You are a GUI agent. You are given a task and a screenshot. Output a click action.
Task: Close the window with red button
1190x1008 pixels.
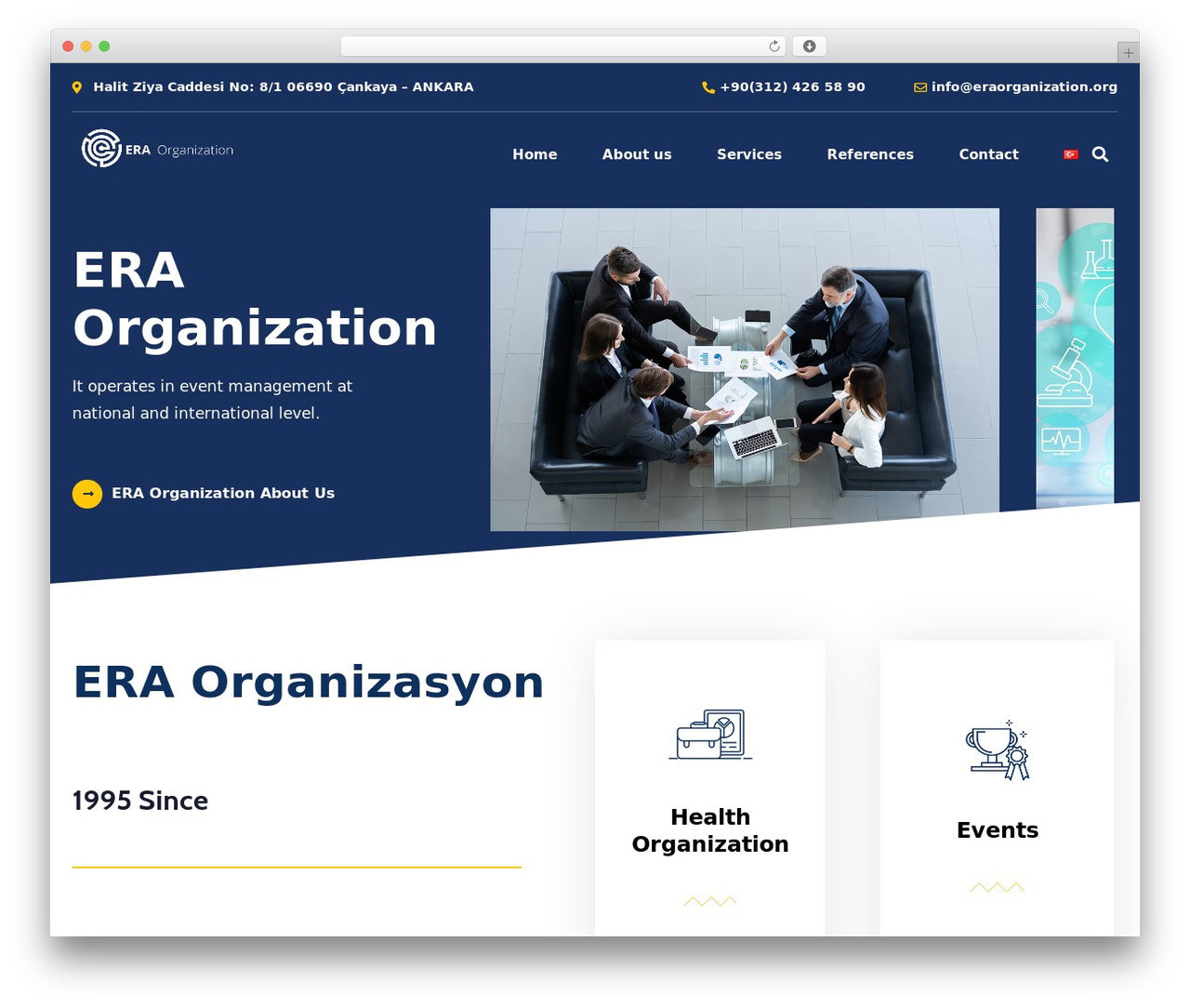pyautogui.click(x=68, y=46)
